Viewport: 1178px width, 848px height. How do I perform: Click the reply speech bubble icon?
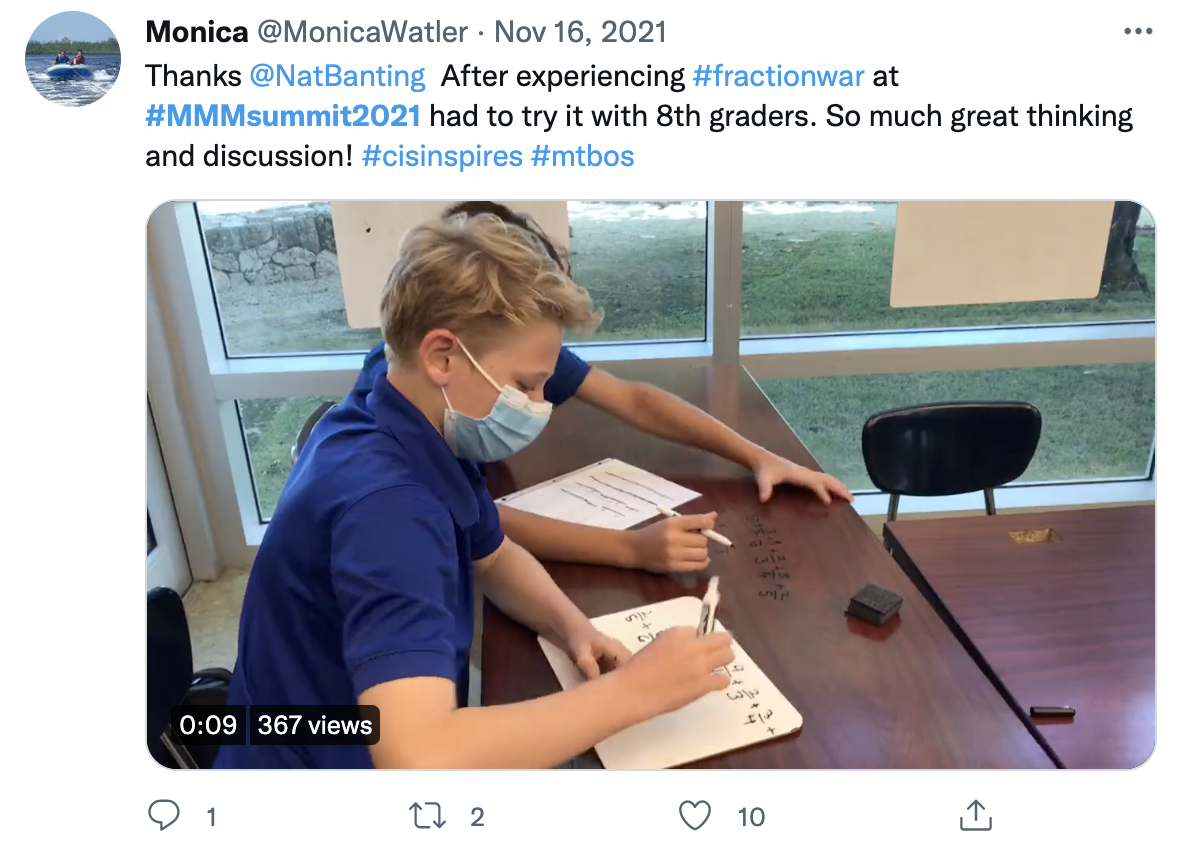point(163,816)
